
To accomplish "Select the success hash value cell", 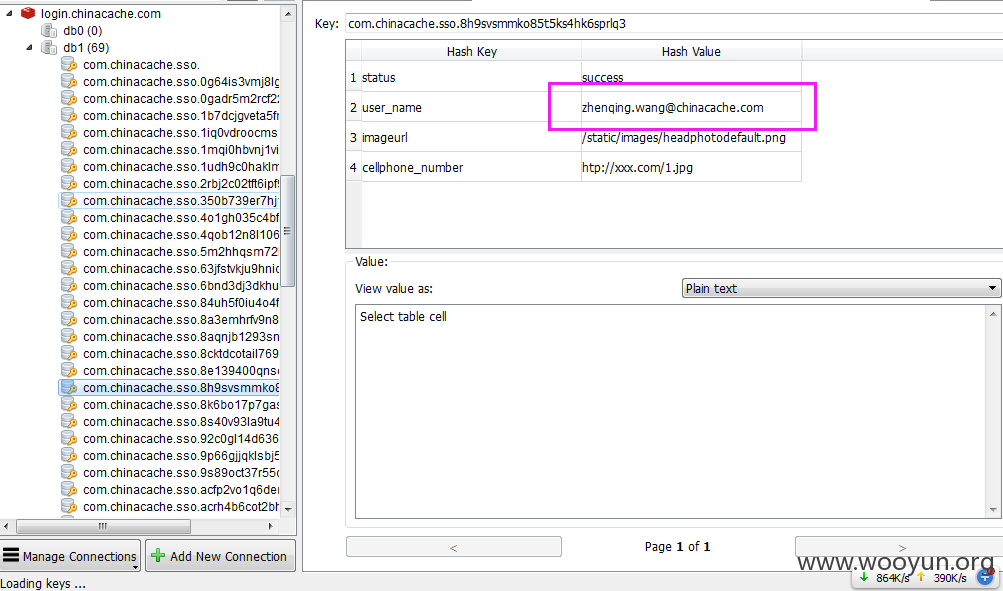I will tap(691, 77).
